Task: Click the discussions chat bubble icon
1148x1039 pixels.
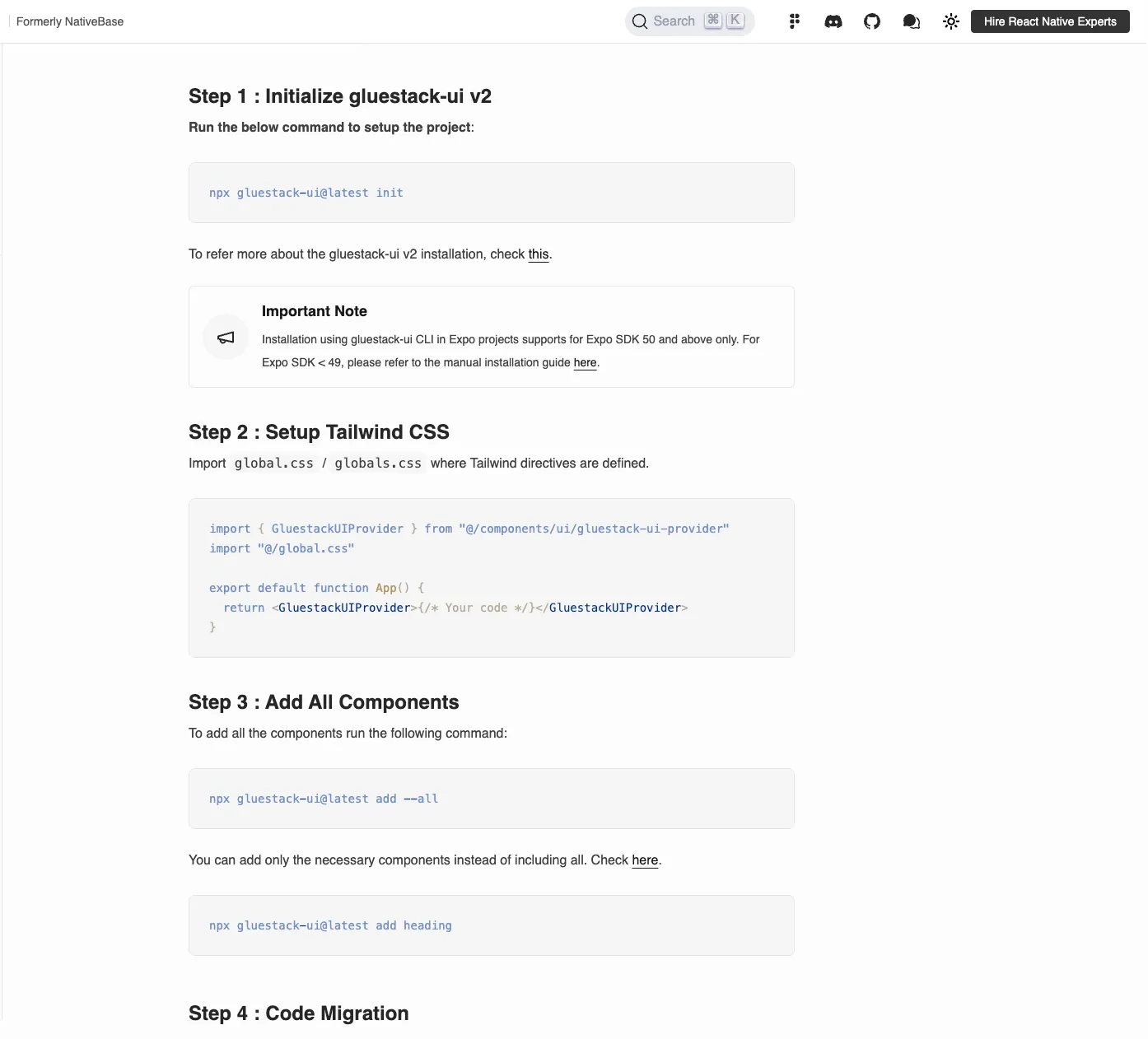Action: (912, 21)
